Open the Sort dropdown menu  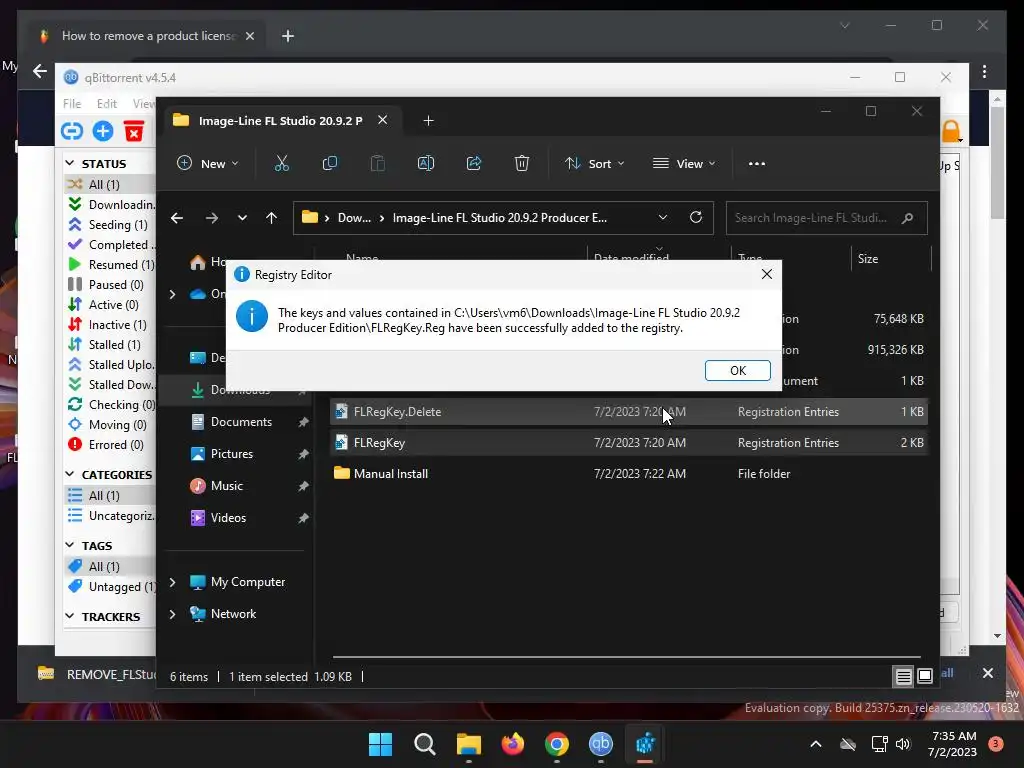(594, 163)
